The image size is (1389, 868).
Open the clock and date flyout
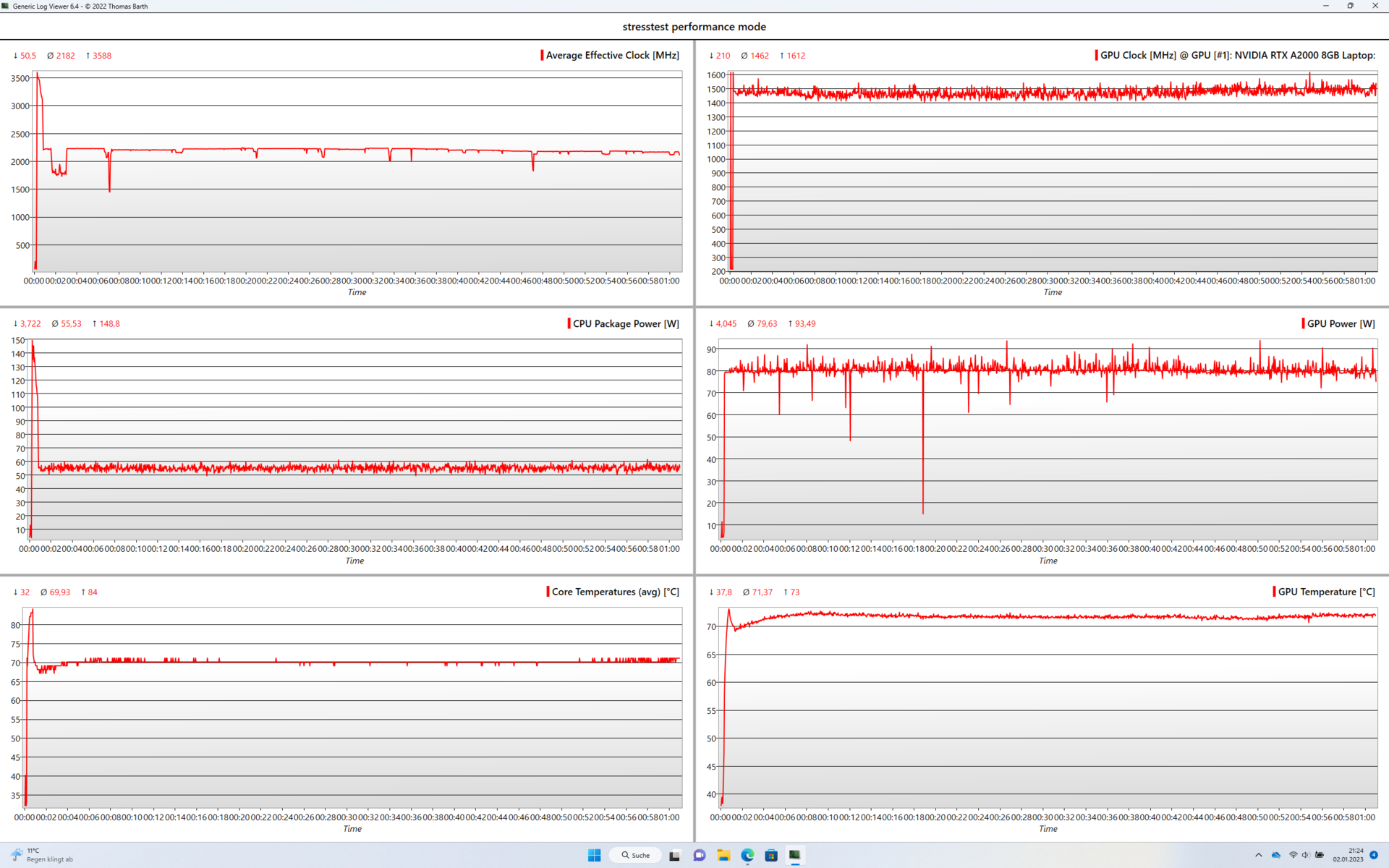click(x=1348, y=855)
